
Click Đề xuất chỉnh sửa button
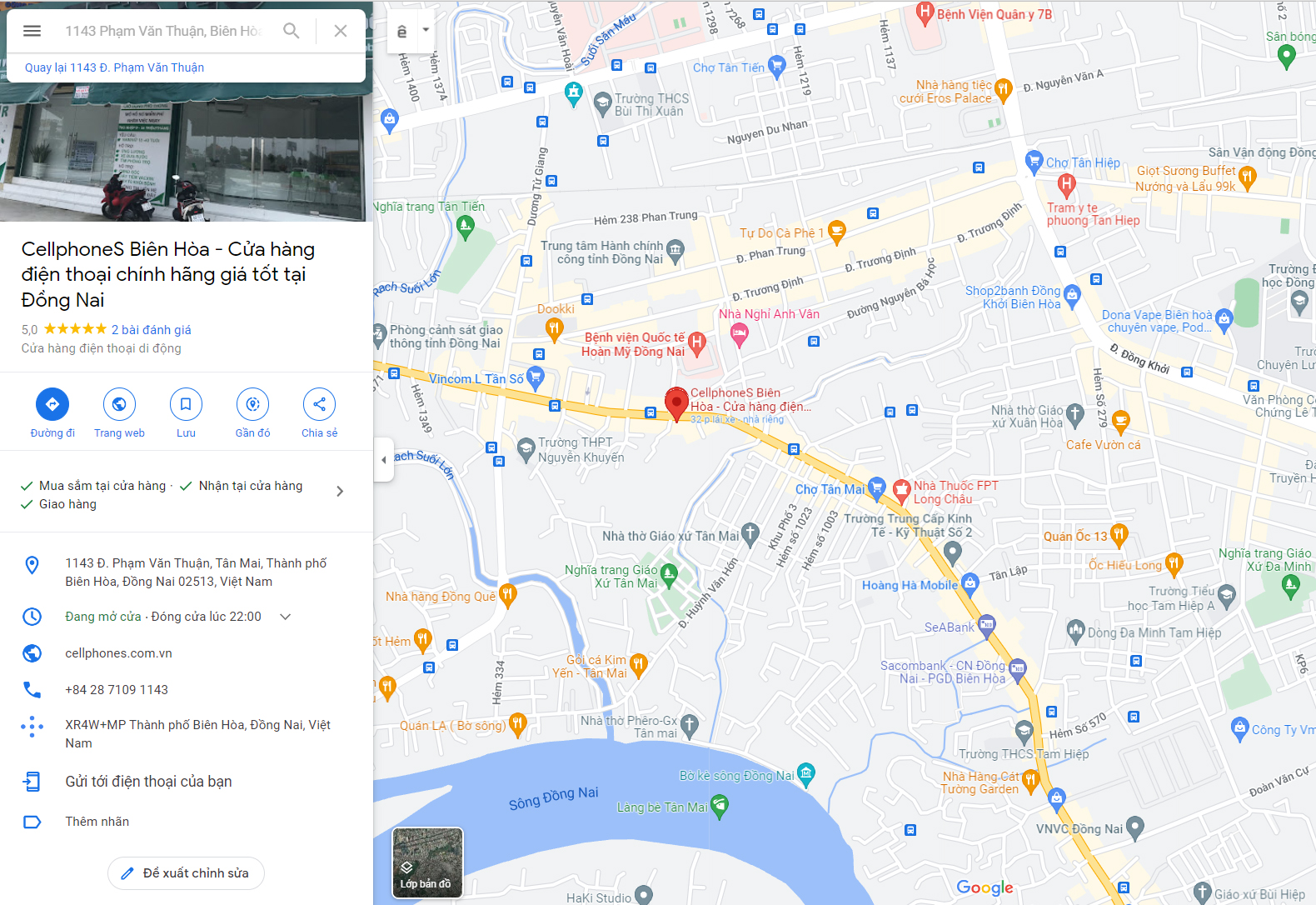pyautogui.click(x=186, y=873)
